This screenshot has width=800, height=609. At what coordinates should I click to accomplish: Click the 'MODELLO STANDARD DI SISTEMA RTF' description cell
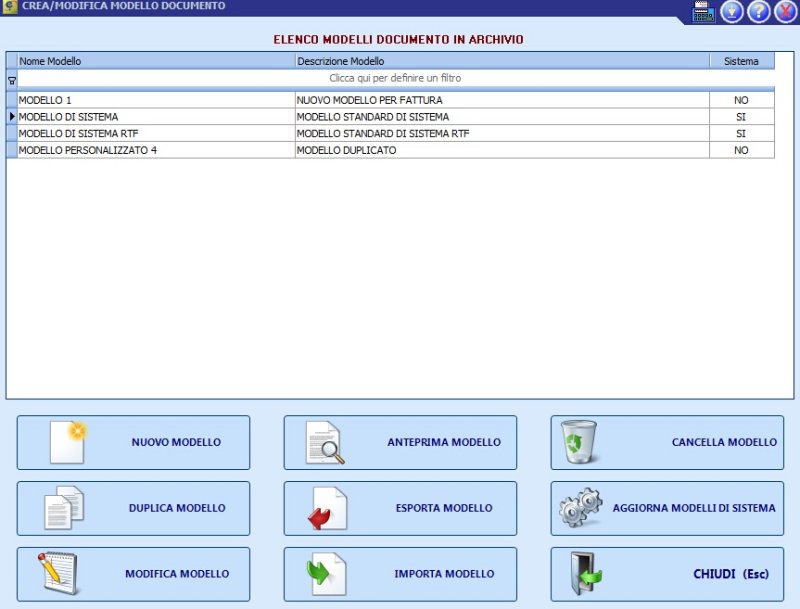pos(502,134)
